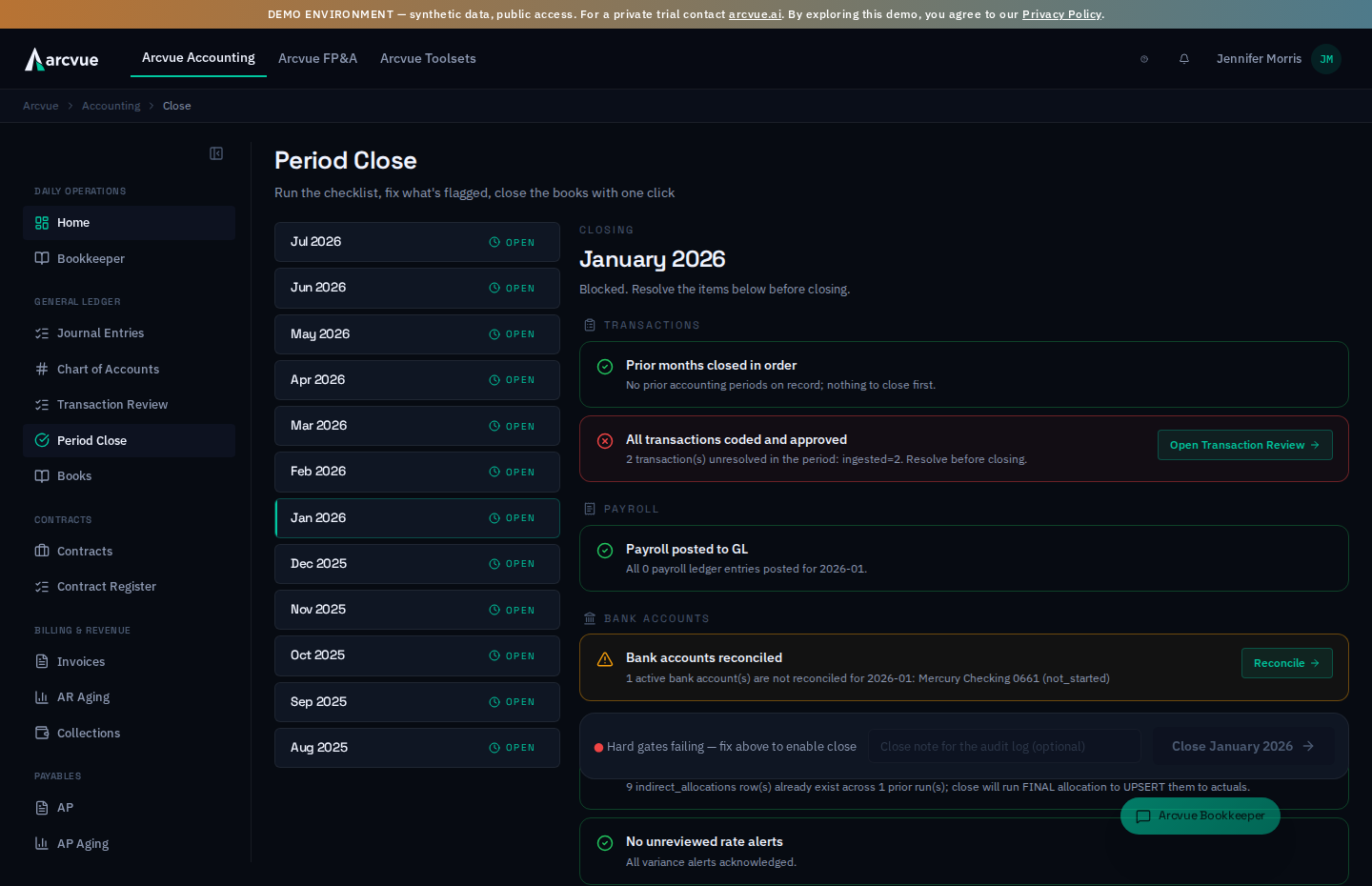The width and height of the screenshot is (1372, 886).
Task: Open AR Aging report
Action: coord(129,697)
